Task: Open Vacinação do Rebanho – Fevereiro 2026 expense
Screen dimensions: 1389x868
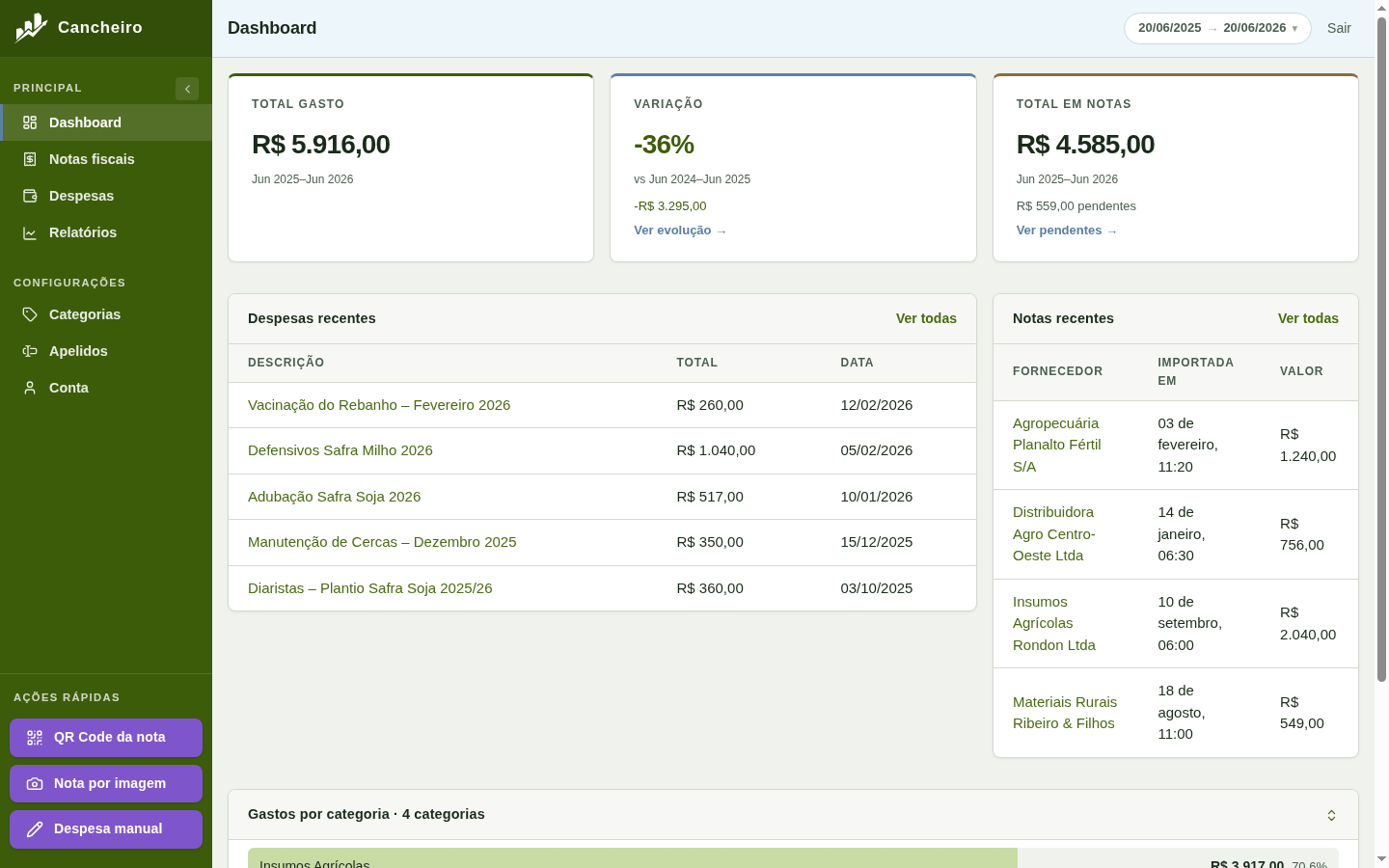Action: tap(379, 405)
